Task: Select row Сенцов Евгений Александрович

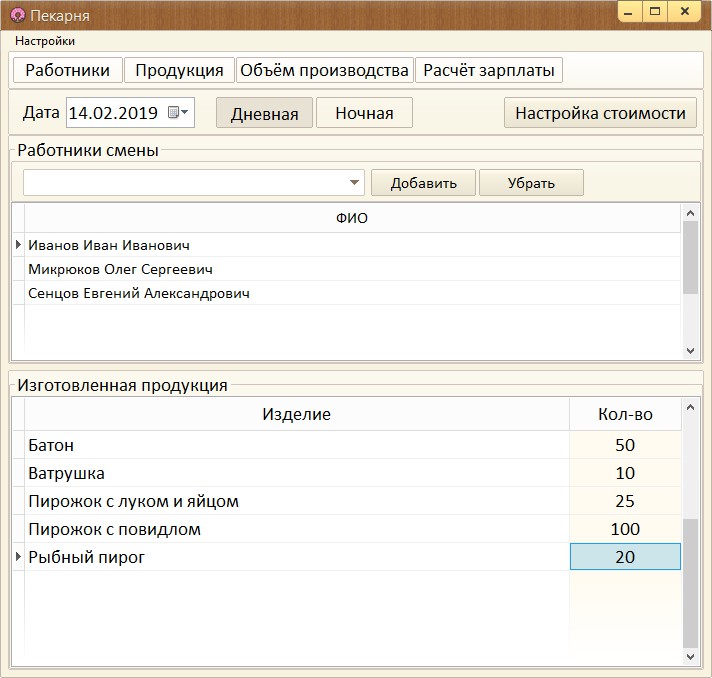Action: 352,293
